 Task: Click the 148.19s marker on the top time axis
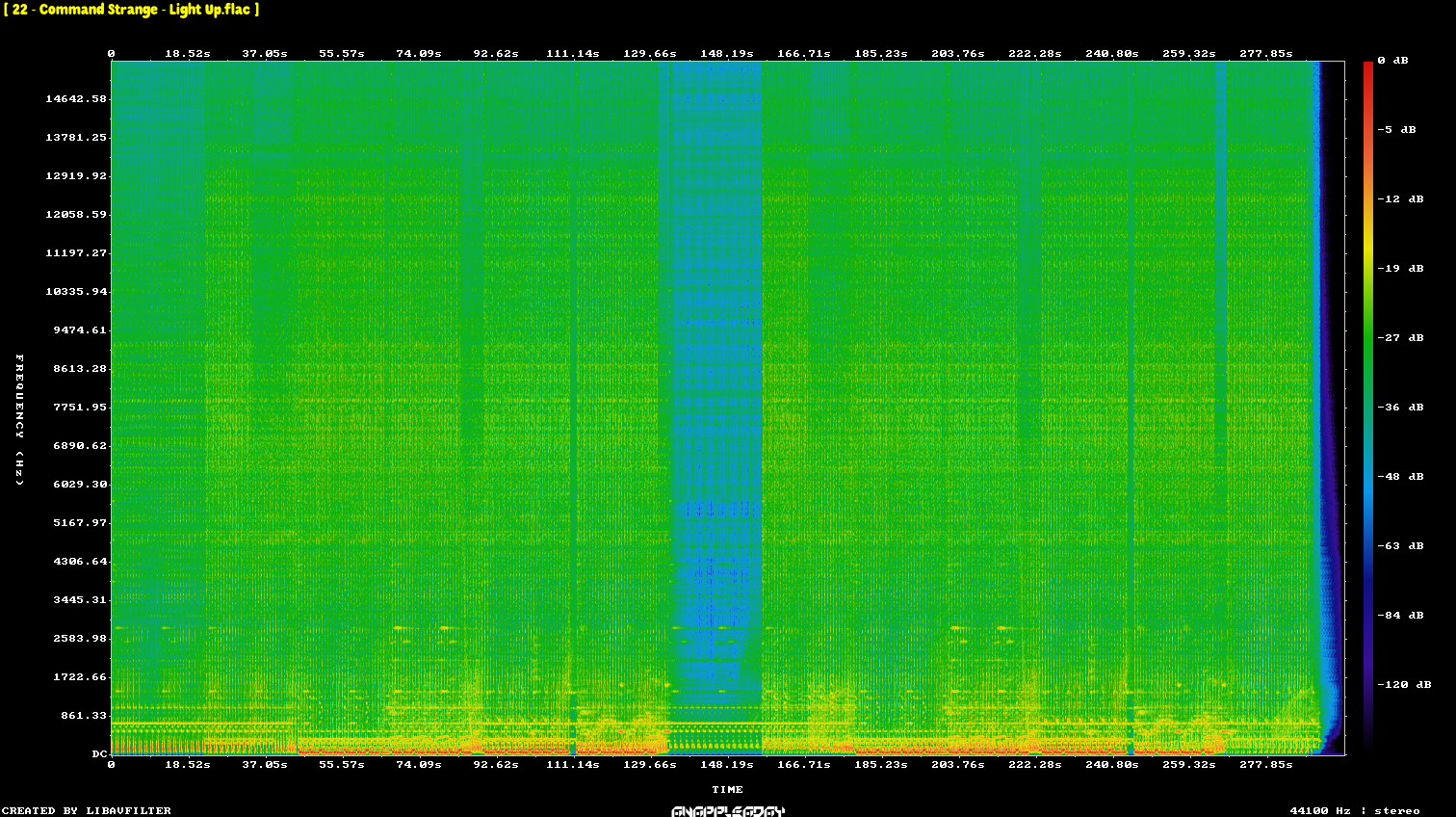(x=727, y=54)
